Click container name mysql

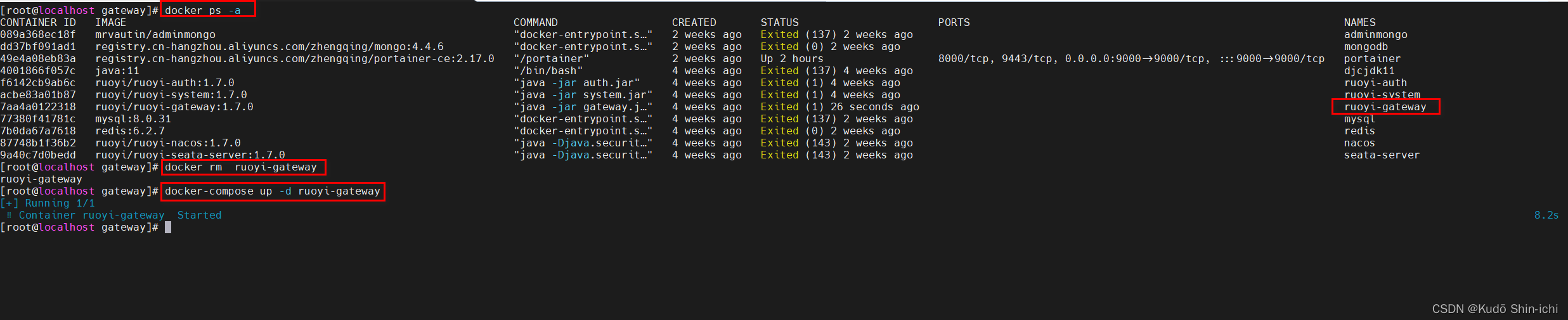(1360, 119)
